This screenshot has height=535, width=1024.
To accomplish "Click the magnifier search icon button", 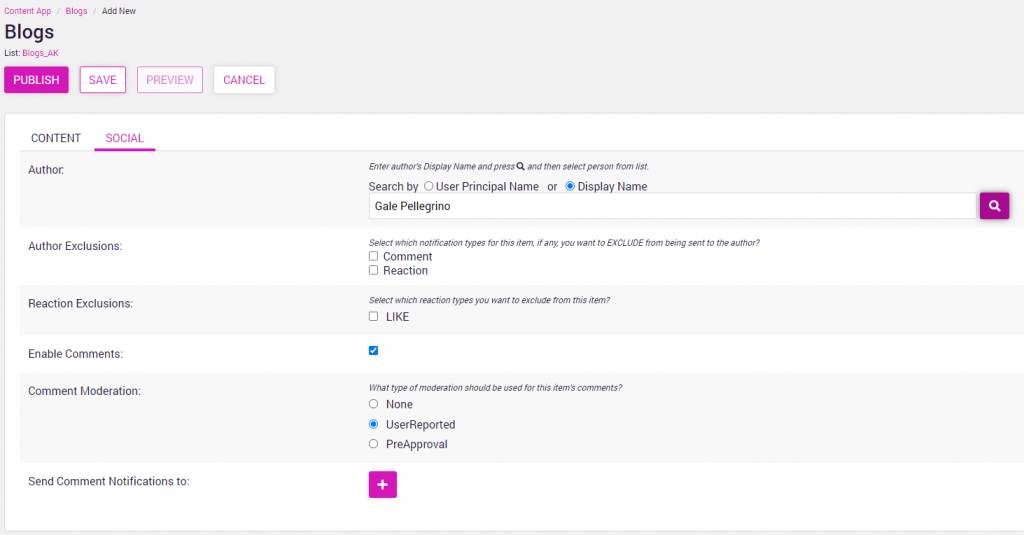I will click(994, 205).
